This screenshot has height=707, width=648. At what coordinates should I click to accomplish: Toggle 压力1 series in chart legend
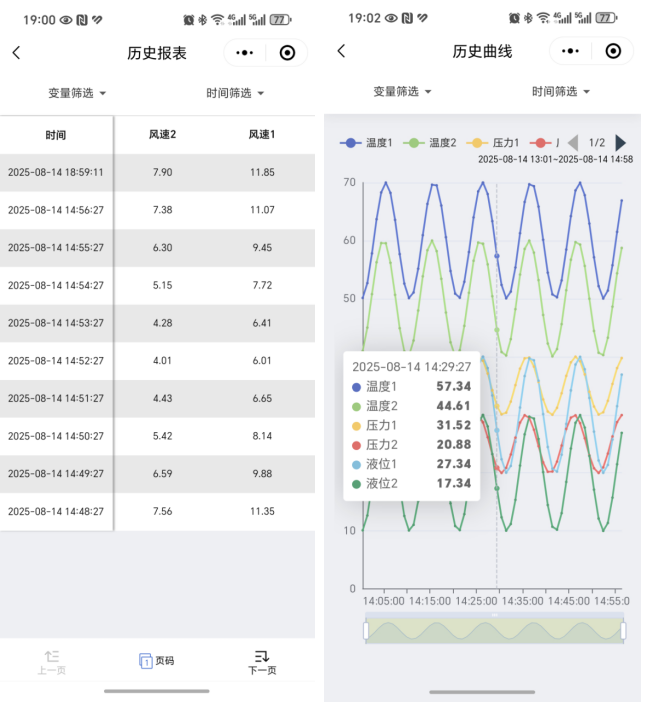coord(492,143)
